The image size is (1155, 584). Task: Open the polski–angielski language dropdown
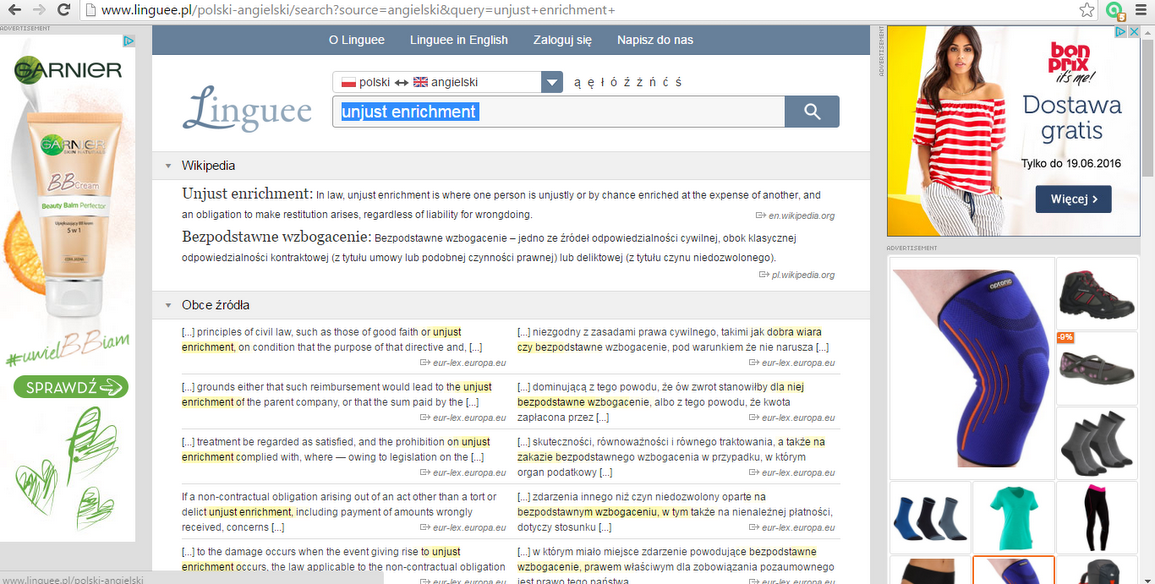[x=552, y=83]
